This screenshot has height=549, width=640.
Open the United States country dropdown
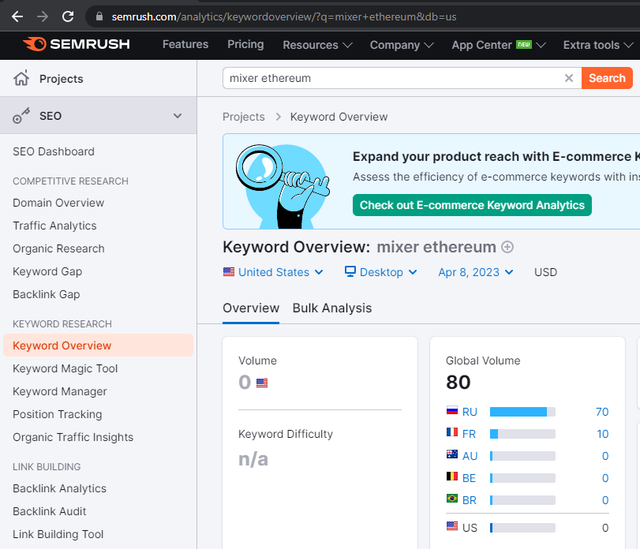tap(273, 272)
